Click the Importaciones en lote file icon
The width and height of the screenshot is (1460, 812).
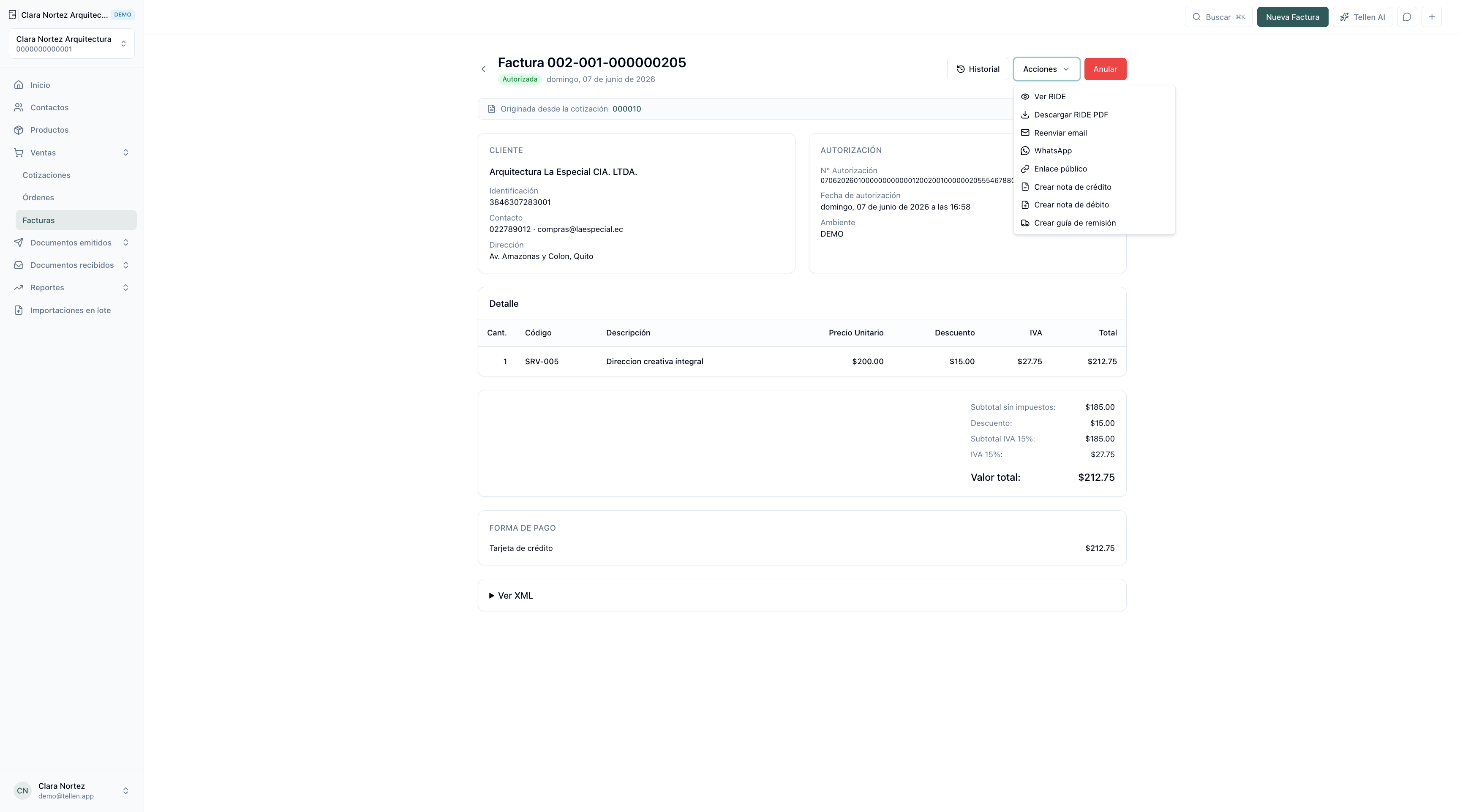pyautogui.click(x=19, y=310)
